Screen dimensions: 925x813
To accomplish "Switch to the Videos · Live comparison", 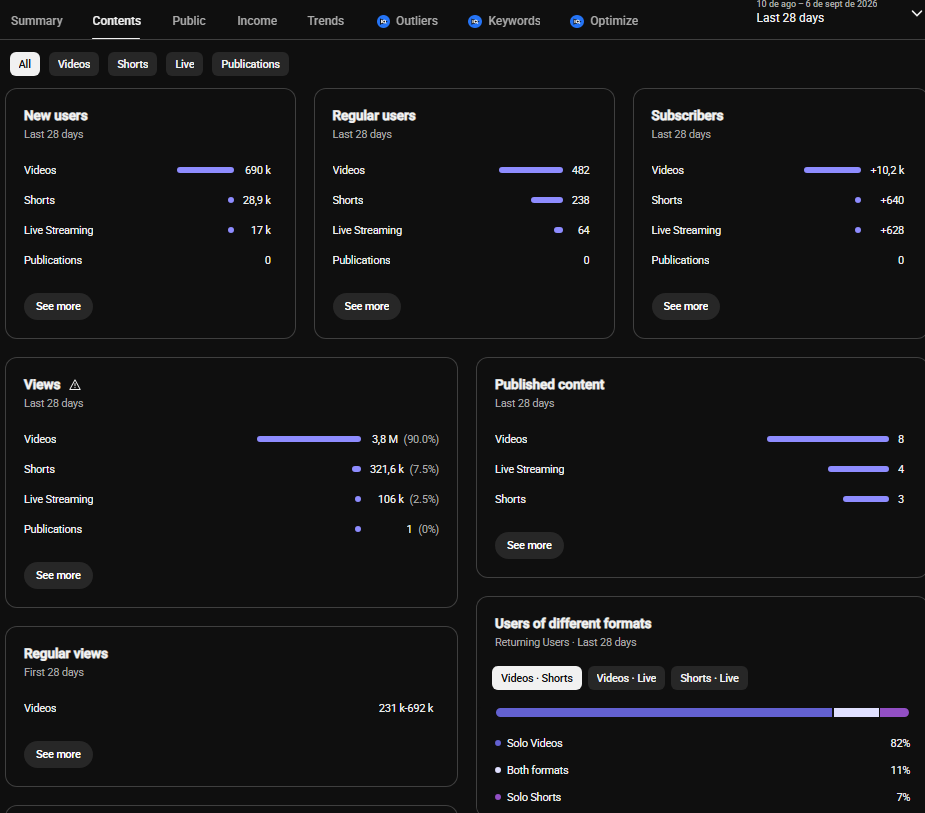I will [626, 678].
